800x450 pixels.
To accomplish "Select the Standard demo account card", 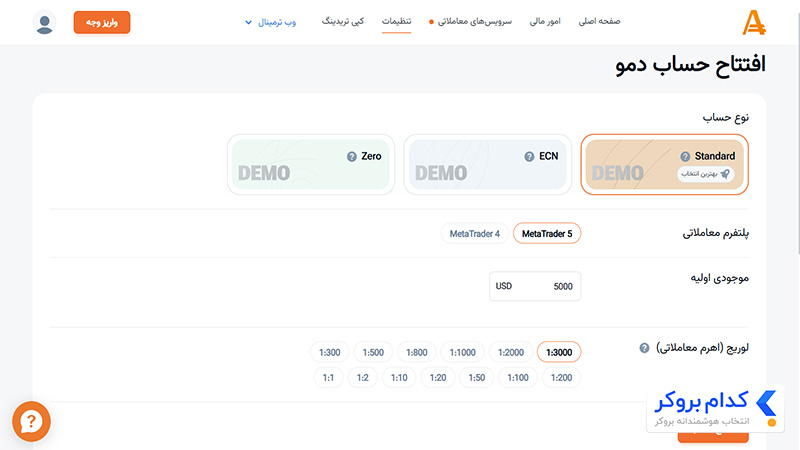I will 664,164.
